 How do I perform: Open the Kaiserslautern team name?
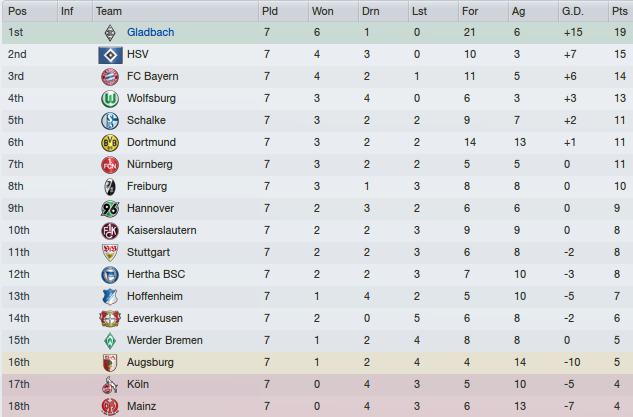pyautogui.click(x=161, y=231)
